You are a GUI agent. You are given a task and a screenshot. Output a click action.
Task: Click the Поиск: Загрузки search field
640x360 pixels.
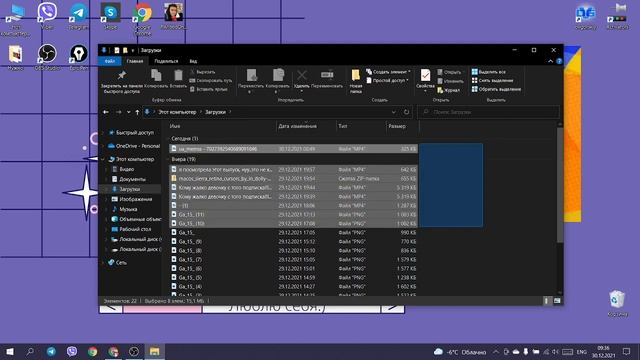point(488,112)
